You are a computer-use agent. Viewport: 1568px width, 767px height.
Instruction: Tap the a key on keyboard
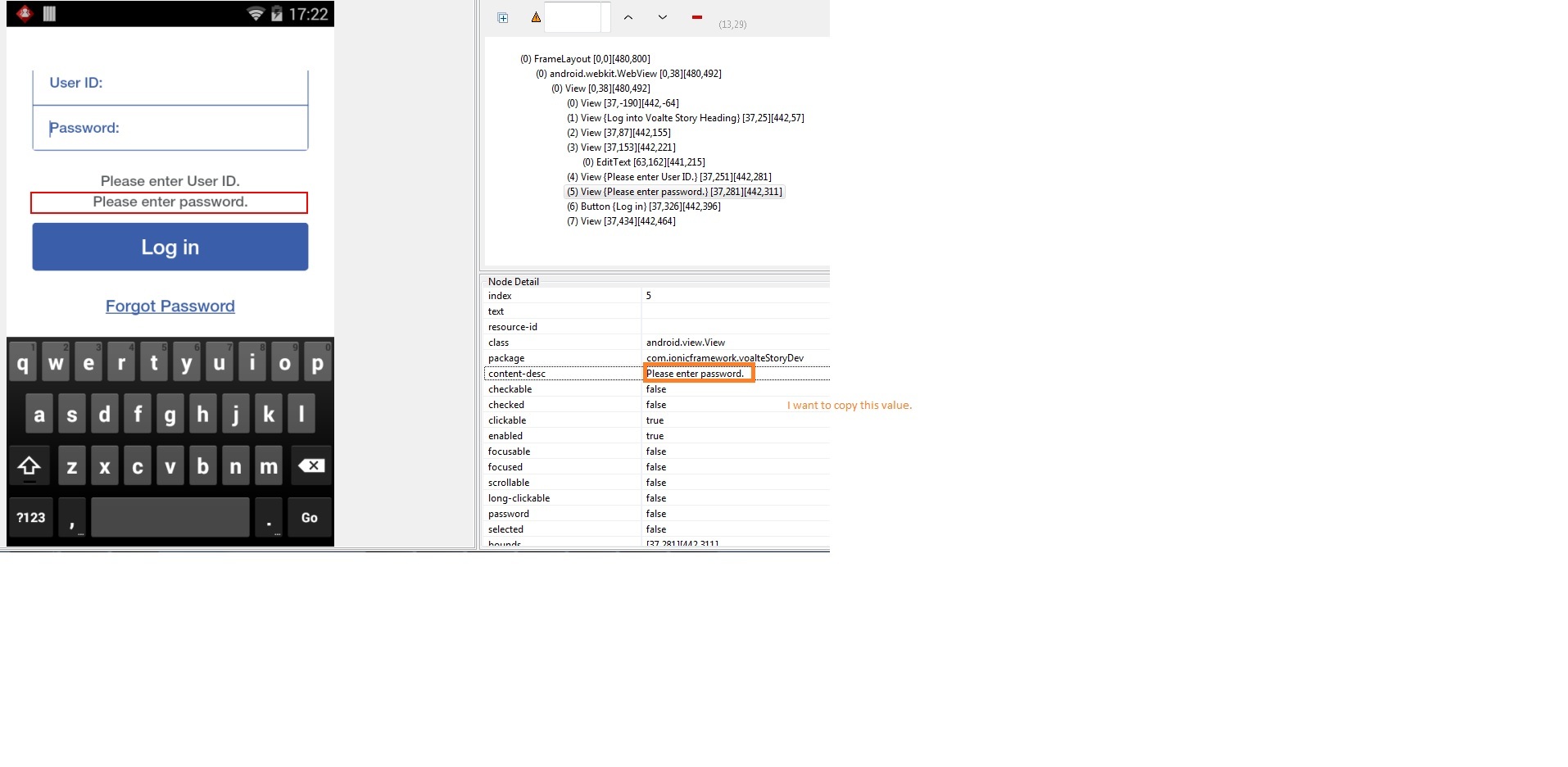click(39, 414)
